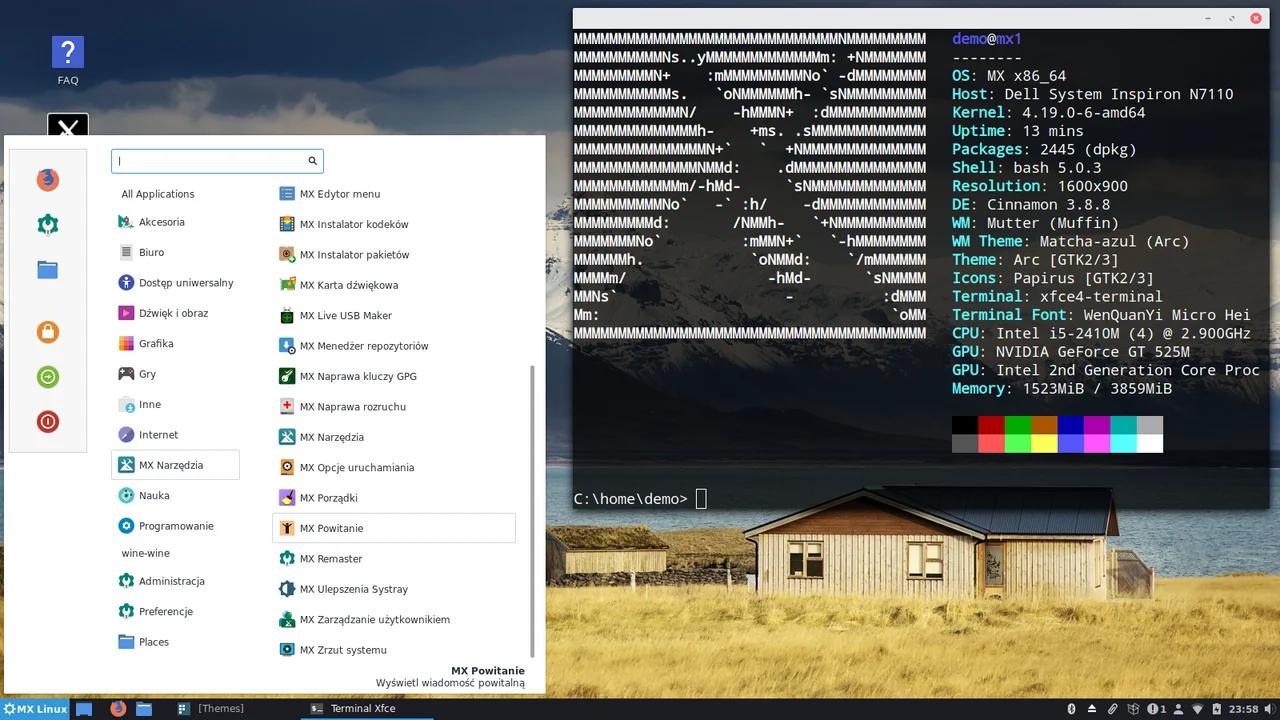Open the Bluetooth tray icon
The image size is (1280, 720).
click(1071, 709)
